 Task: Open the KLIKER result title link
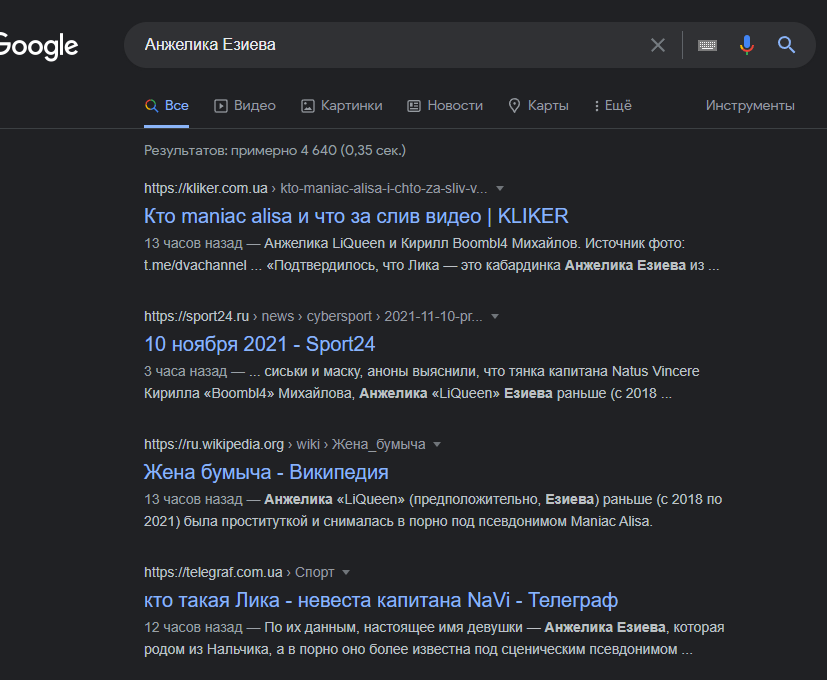pos(356,216)
